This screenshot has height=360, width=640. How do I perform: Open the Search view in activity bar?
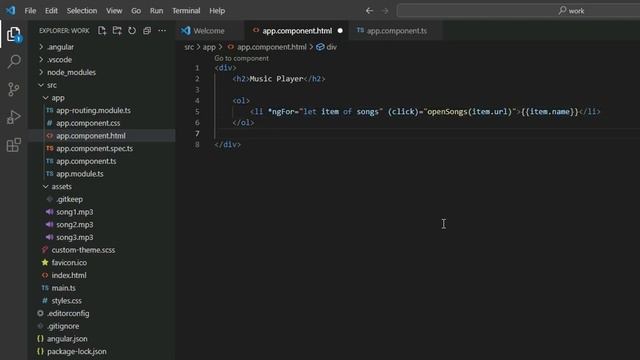pos(14,62)
